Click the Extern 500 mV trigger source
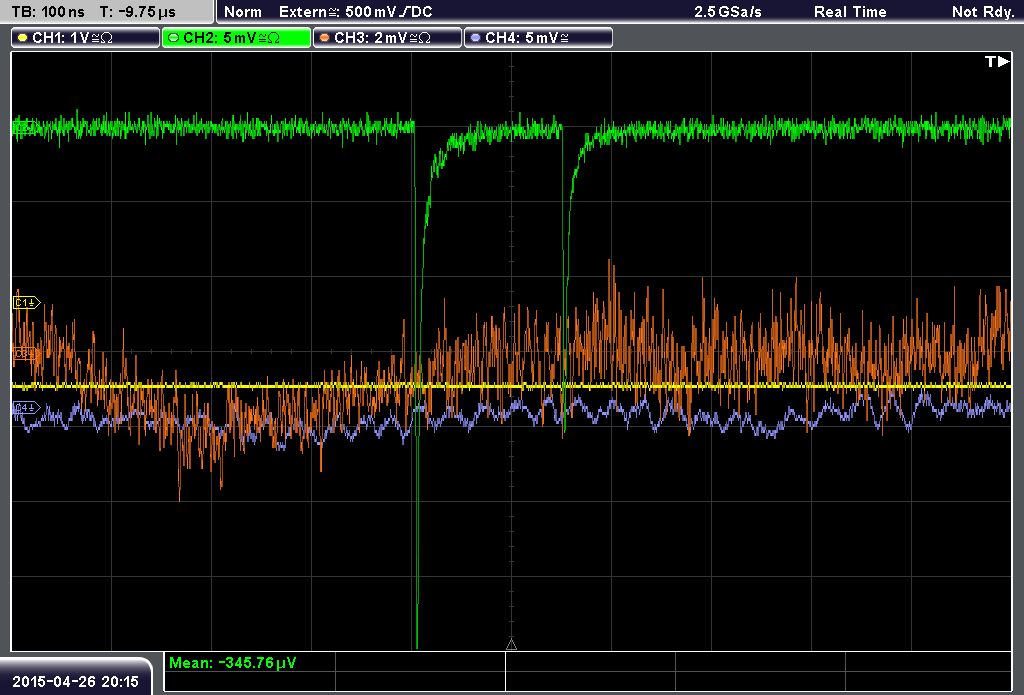The height and width of the screenshot is (695, 1024). click(356, 12)
